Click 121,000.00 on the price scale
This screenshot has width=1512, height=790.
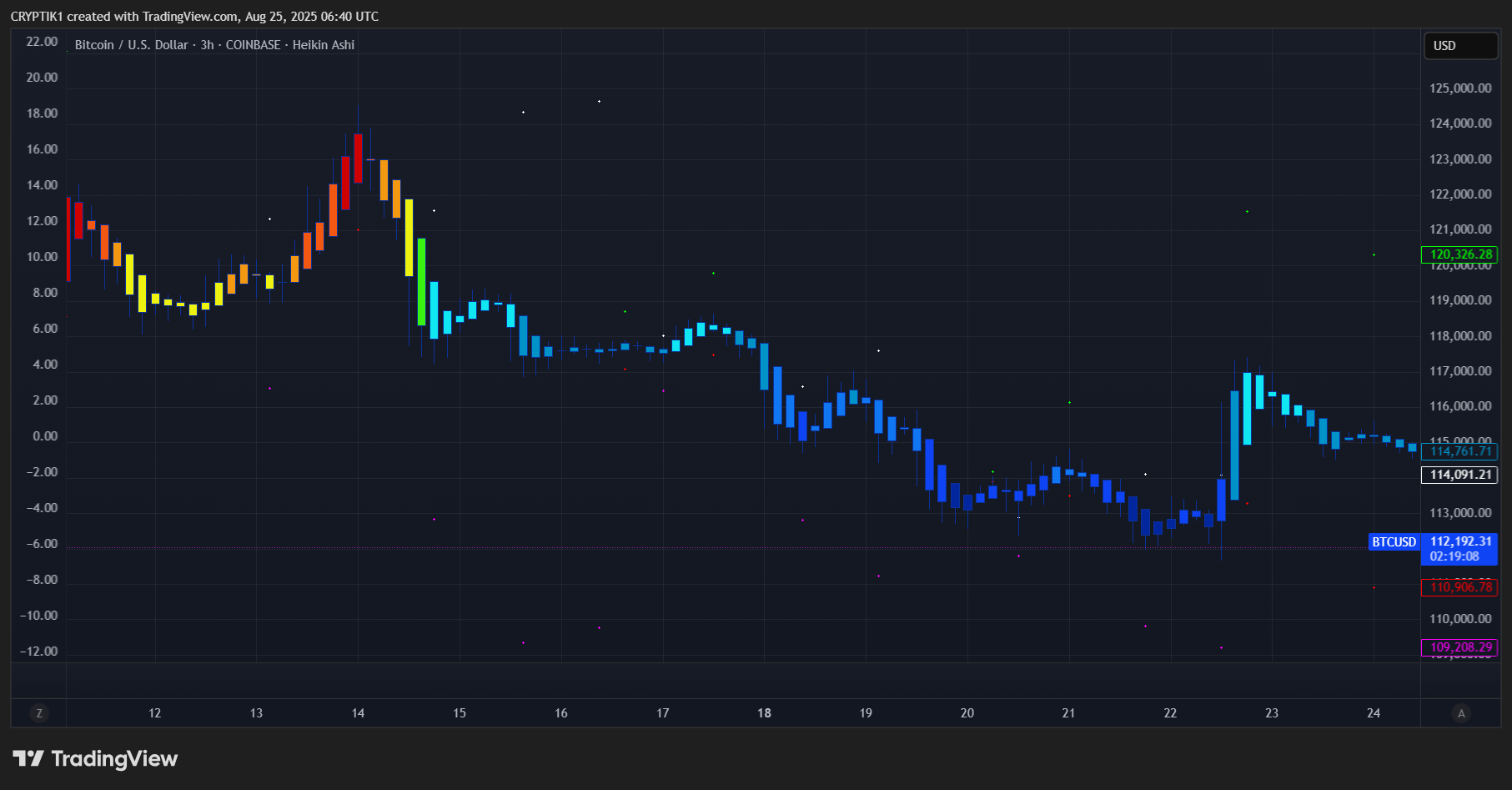(1460, 229)
